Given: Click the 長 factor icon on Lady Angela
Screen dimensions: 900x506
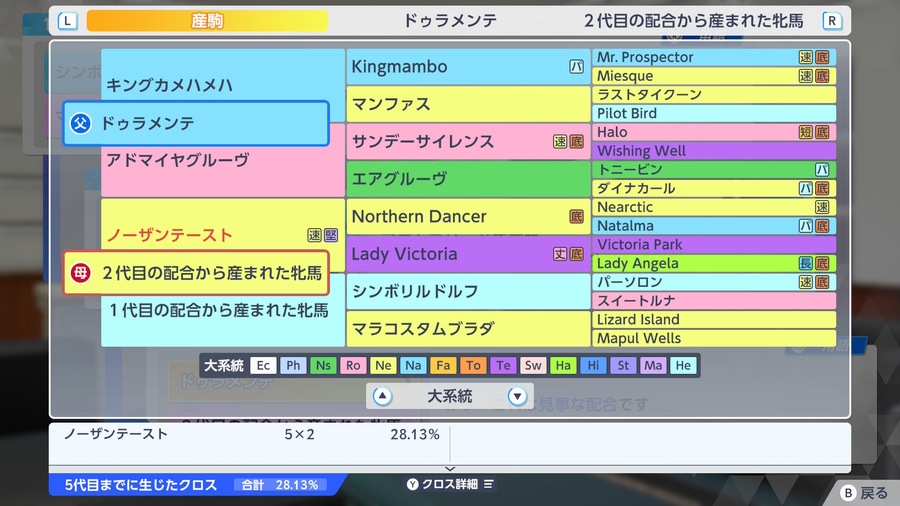Looking at the screenshot, I should (806, 263).
